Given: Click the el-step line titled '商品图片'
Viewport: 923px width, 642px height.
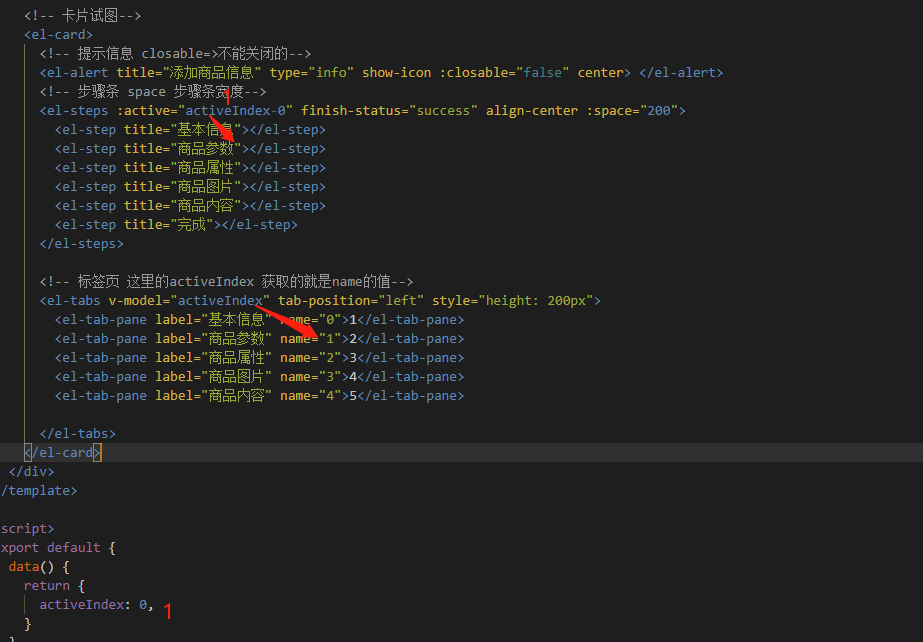Looking at the screenshot, I should pyautogui.click(x=190, y=187).
